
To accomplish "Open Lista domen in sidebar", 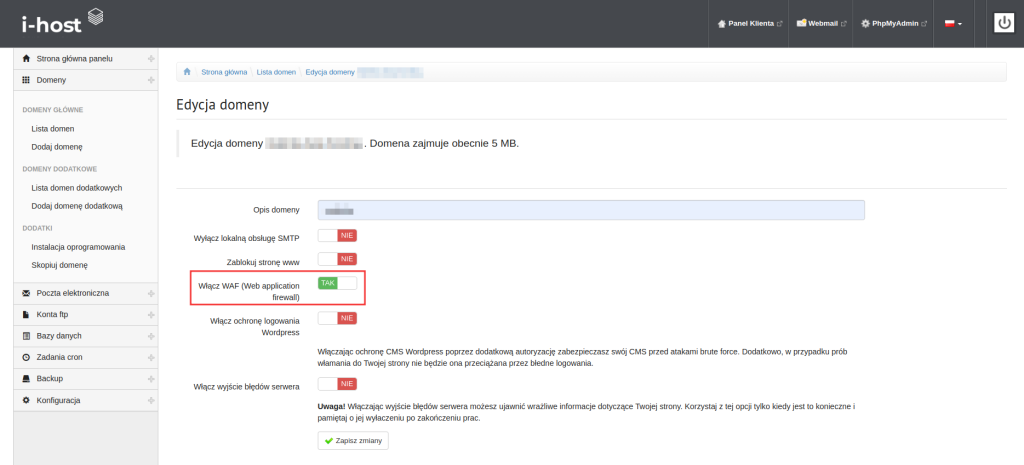I will (53, 129).
